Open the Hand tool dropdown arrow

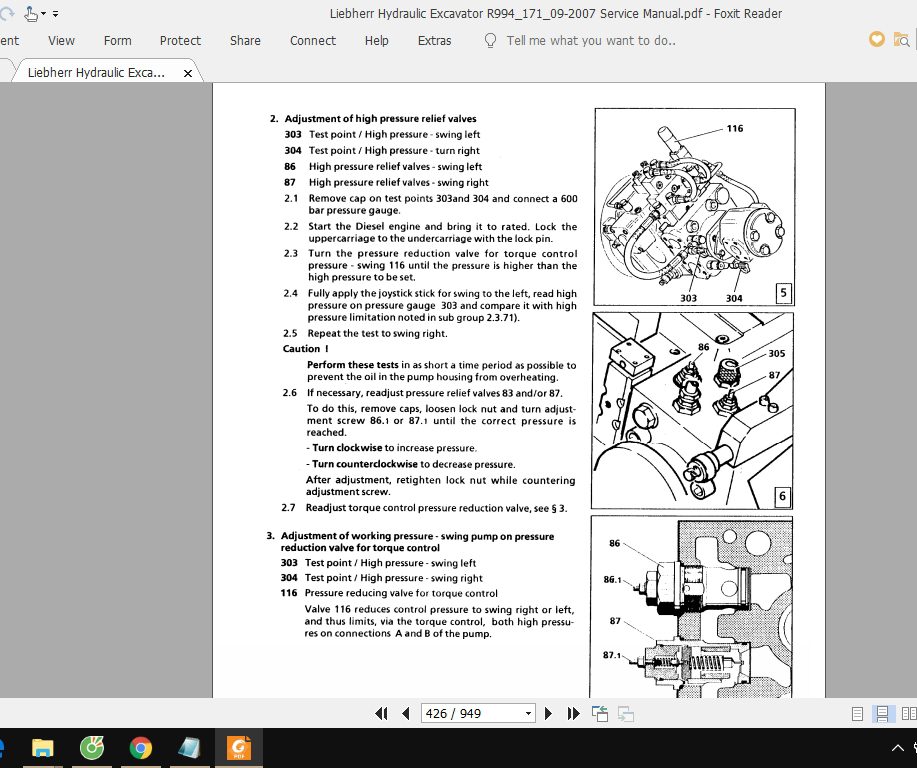(43, 13)
